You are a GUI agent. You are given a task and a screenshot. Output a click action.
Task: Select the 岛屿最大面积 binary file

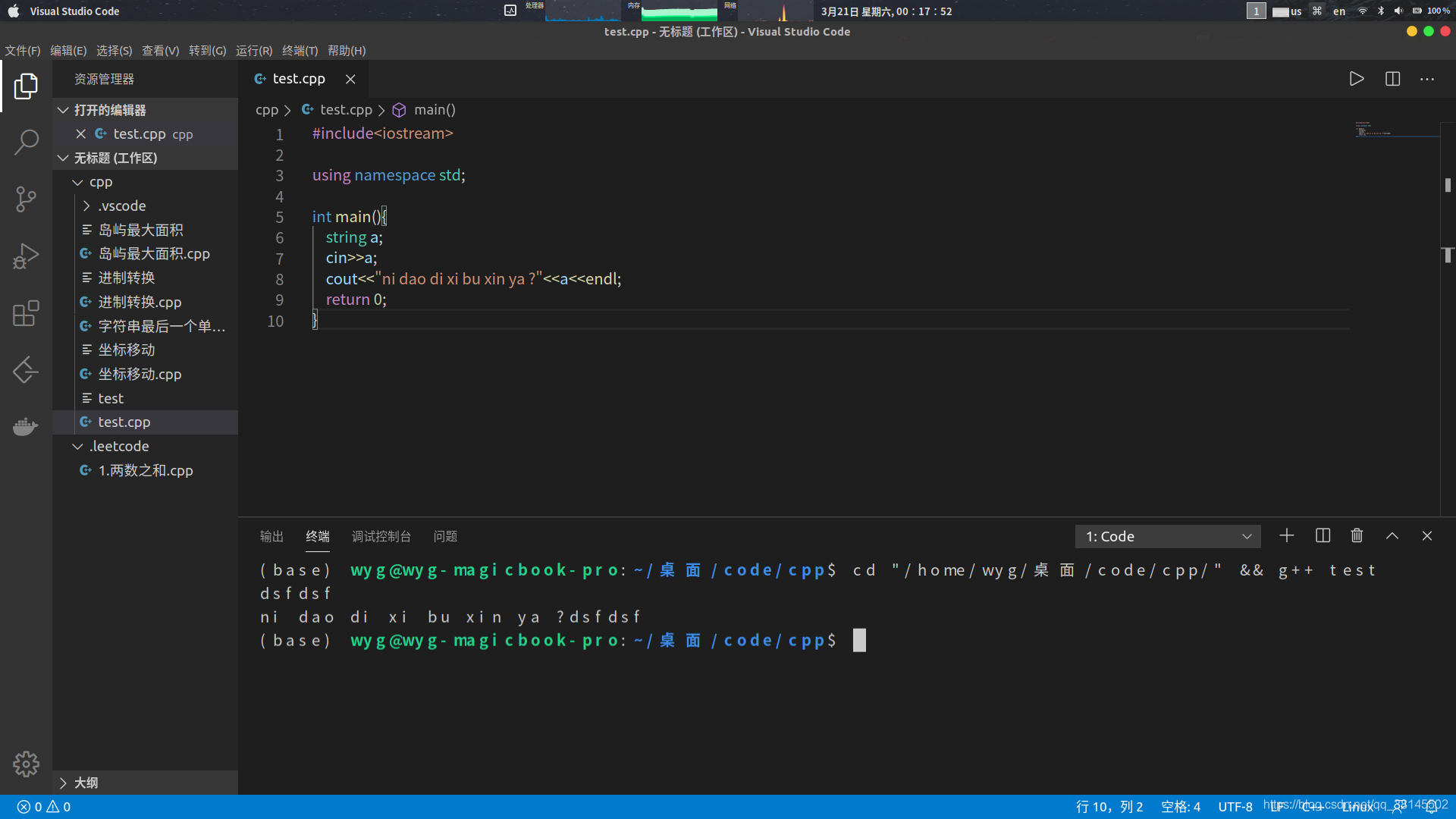(145, 230)
